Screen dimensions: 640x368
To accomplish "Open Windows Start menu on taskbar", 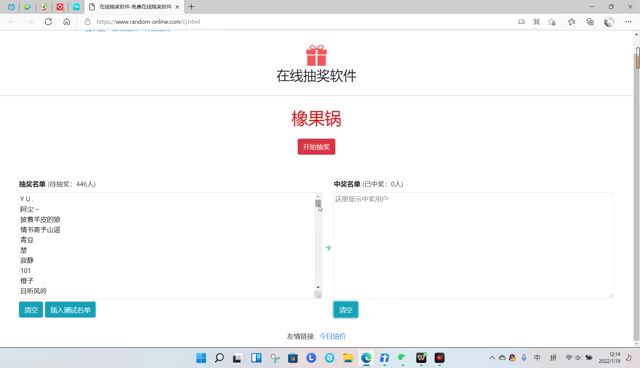I will (x=201, y=358).
